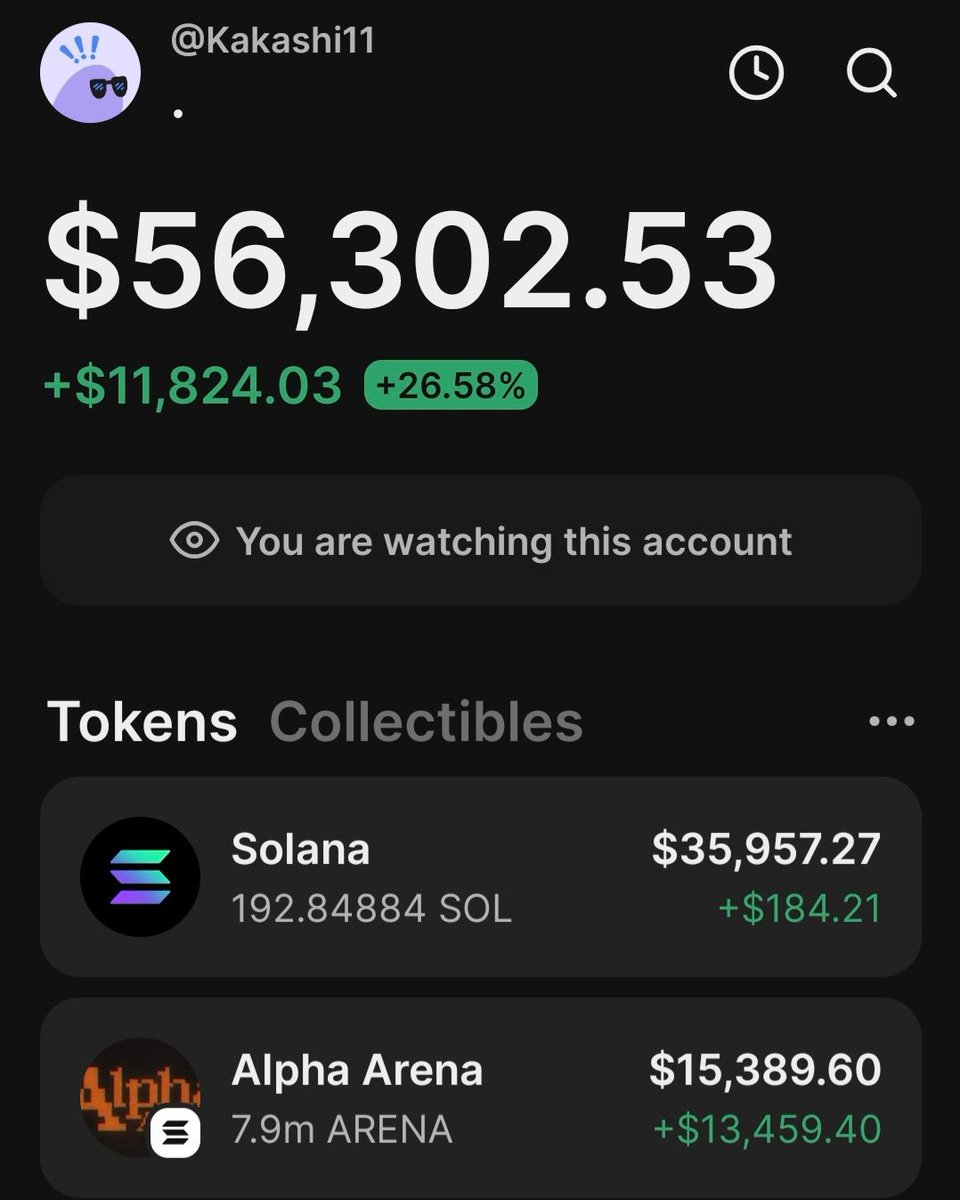Toggle the +26.58% change badge
Screen dimensions: 960x1200
[x=451, y=386]
